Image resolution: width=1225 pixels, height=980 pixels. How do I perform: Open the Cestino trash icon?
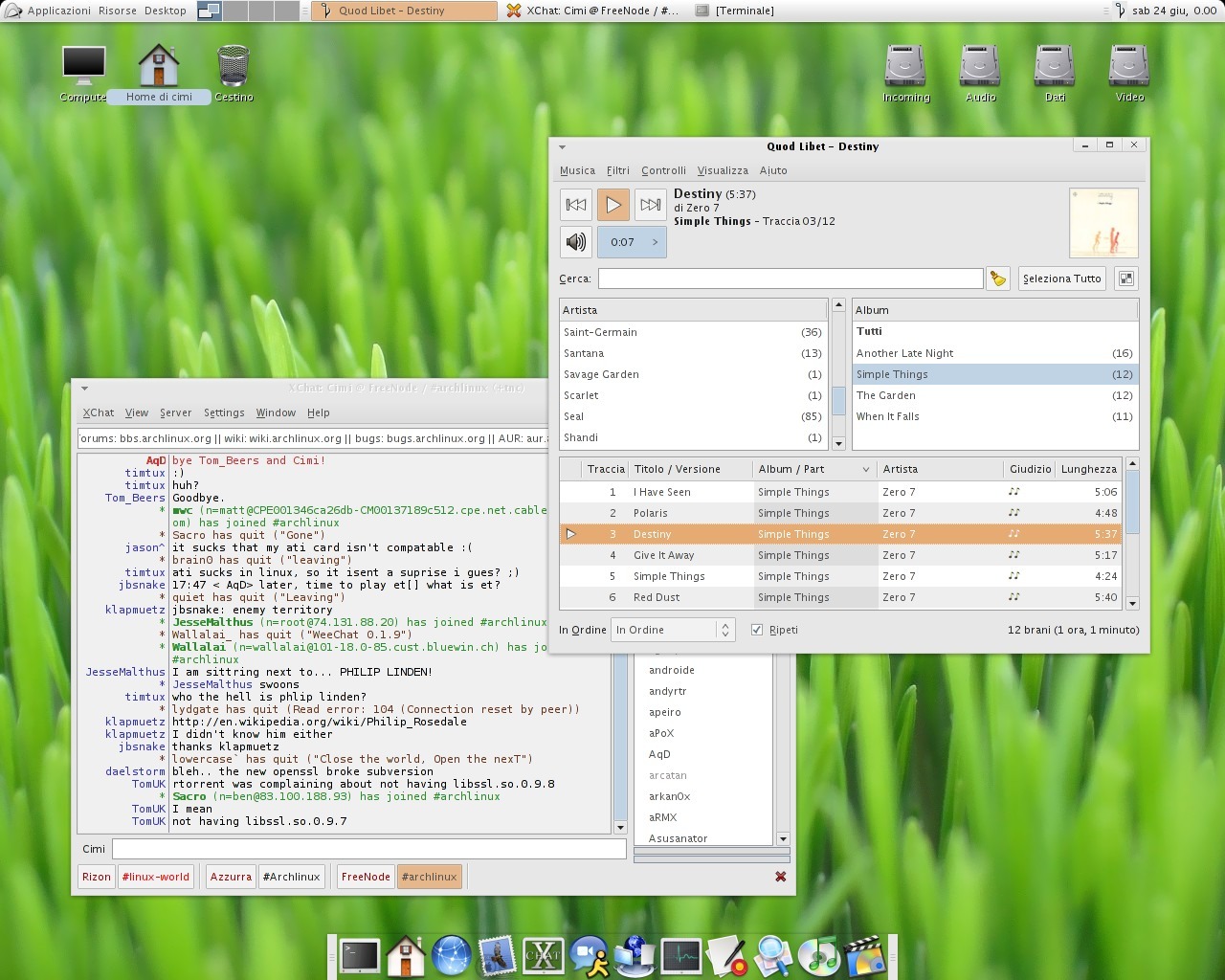pyautogui.click(x=234, y=75)
